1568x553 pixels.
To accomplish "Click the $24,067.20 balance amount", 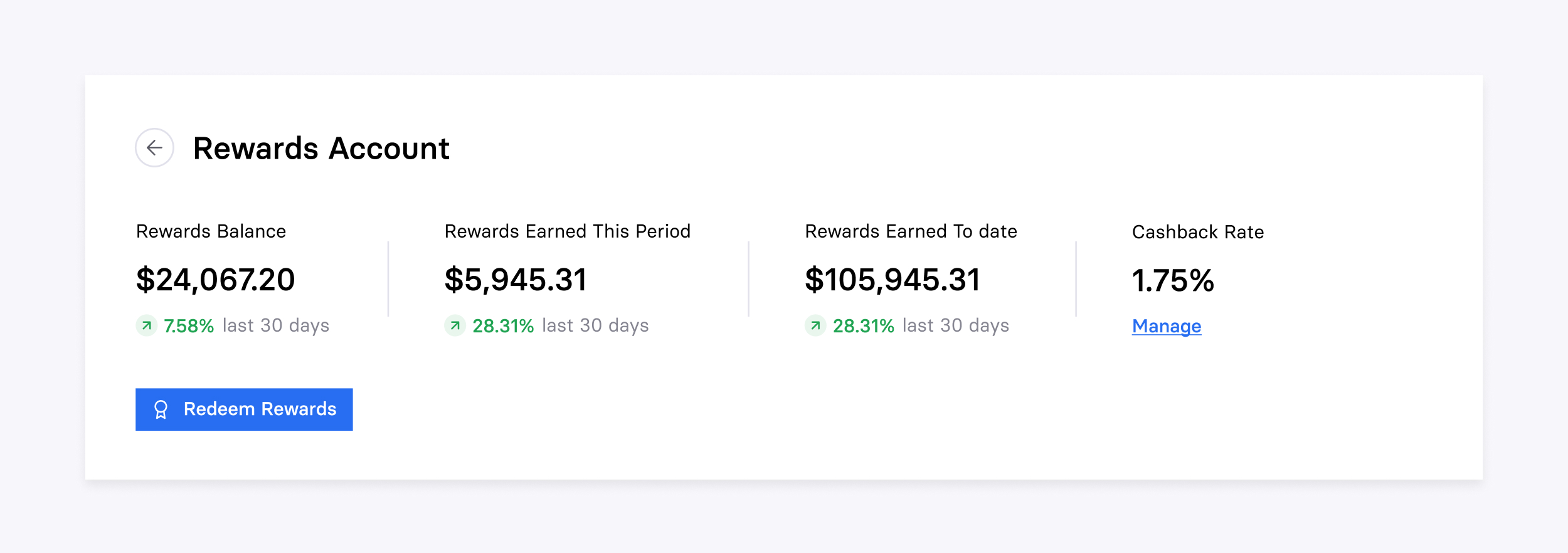I will 215,280.
